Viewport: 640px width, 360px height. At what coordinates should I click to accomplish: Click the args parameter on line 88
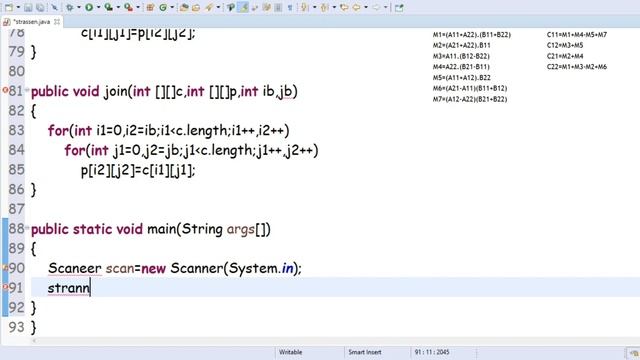click(x=240, y=230)
